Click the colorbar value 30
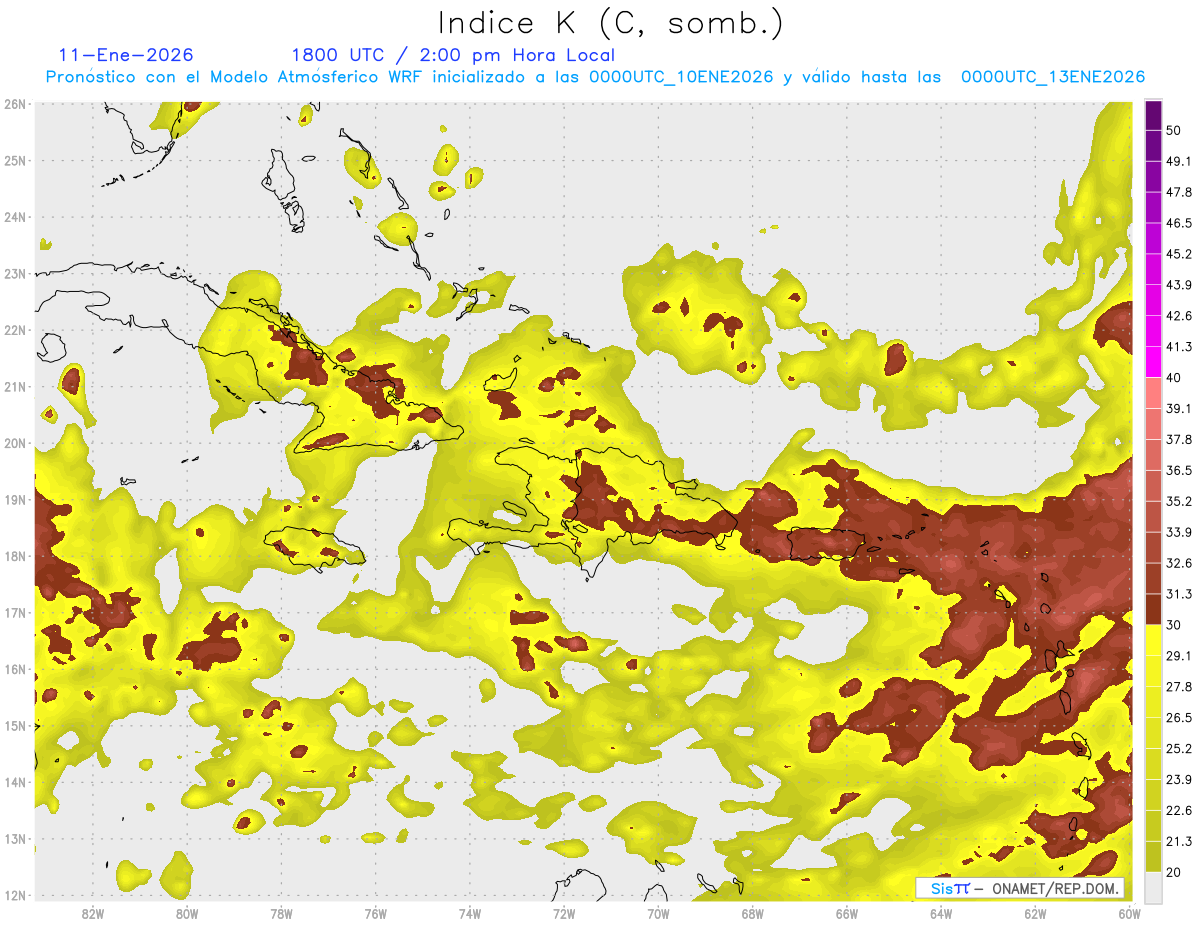 pos(1174,625)
